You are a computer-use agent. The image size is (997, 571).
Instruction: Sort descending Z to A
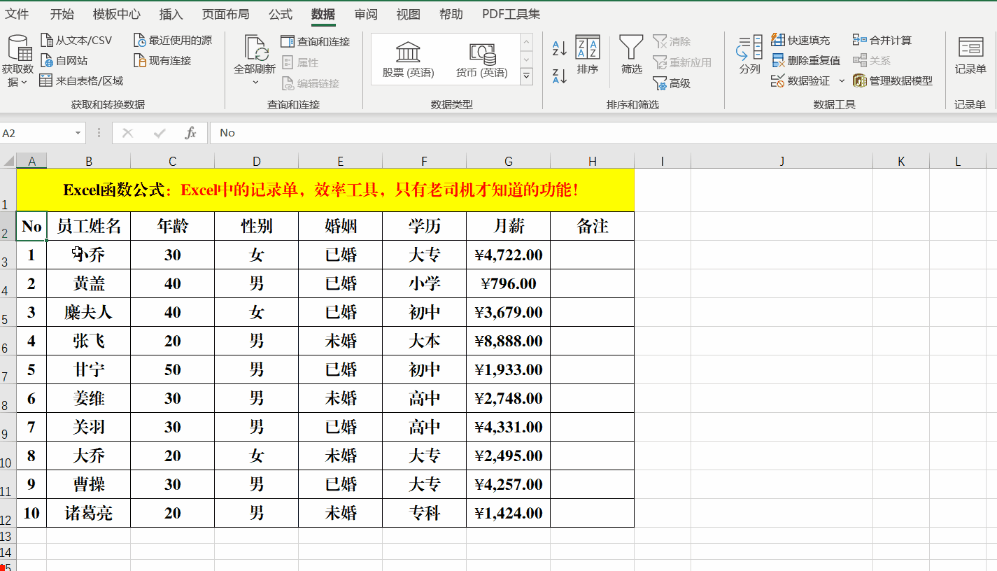point(560,76)
